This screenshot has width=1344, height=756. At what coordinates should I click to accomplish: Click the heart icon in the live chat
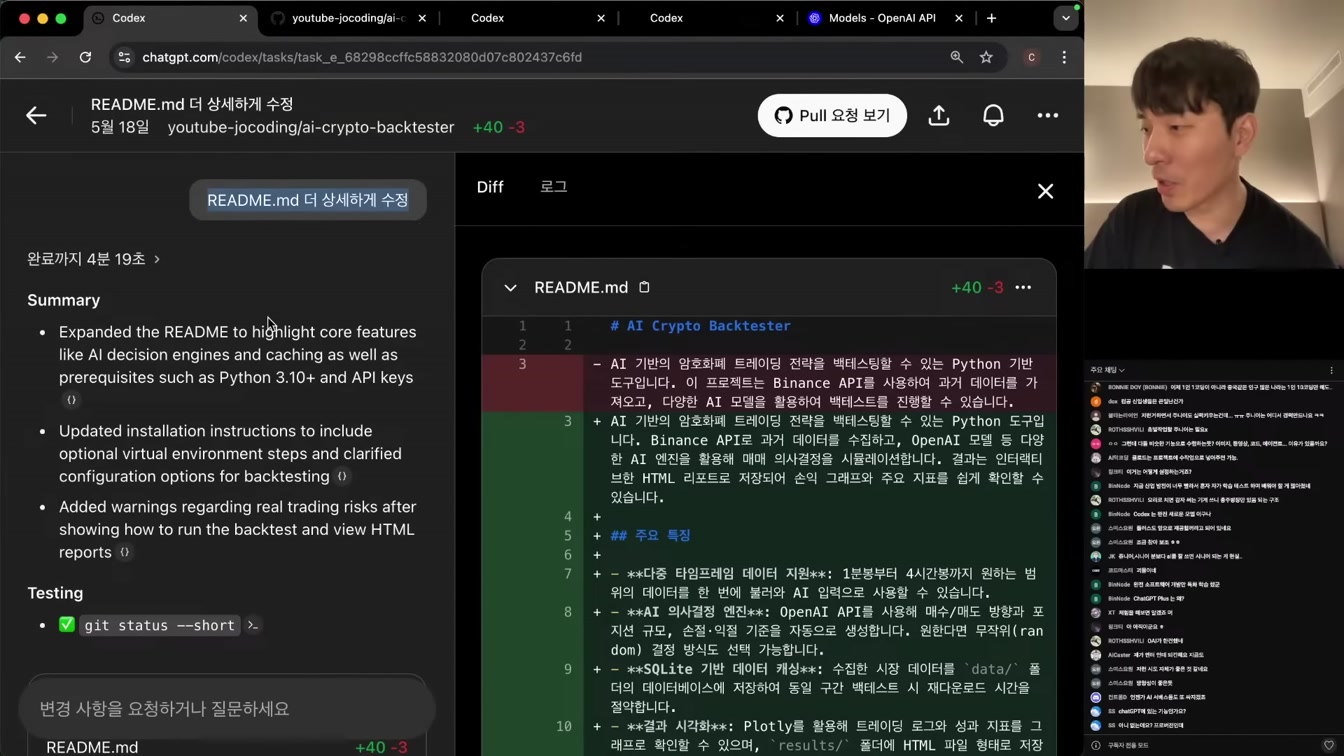[1328, 745]
